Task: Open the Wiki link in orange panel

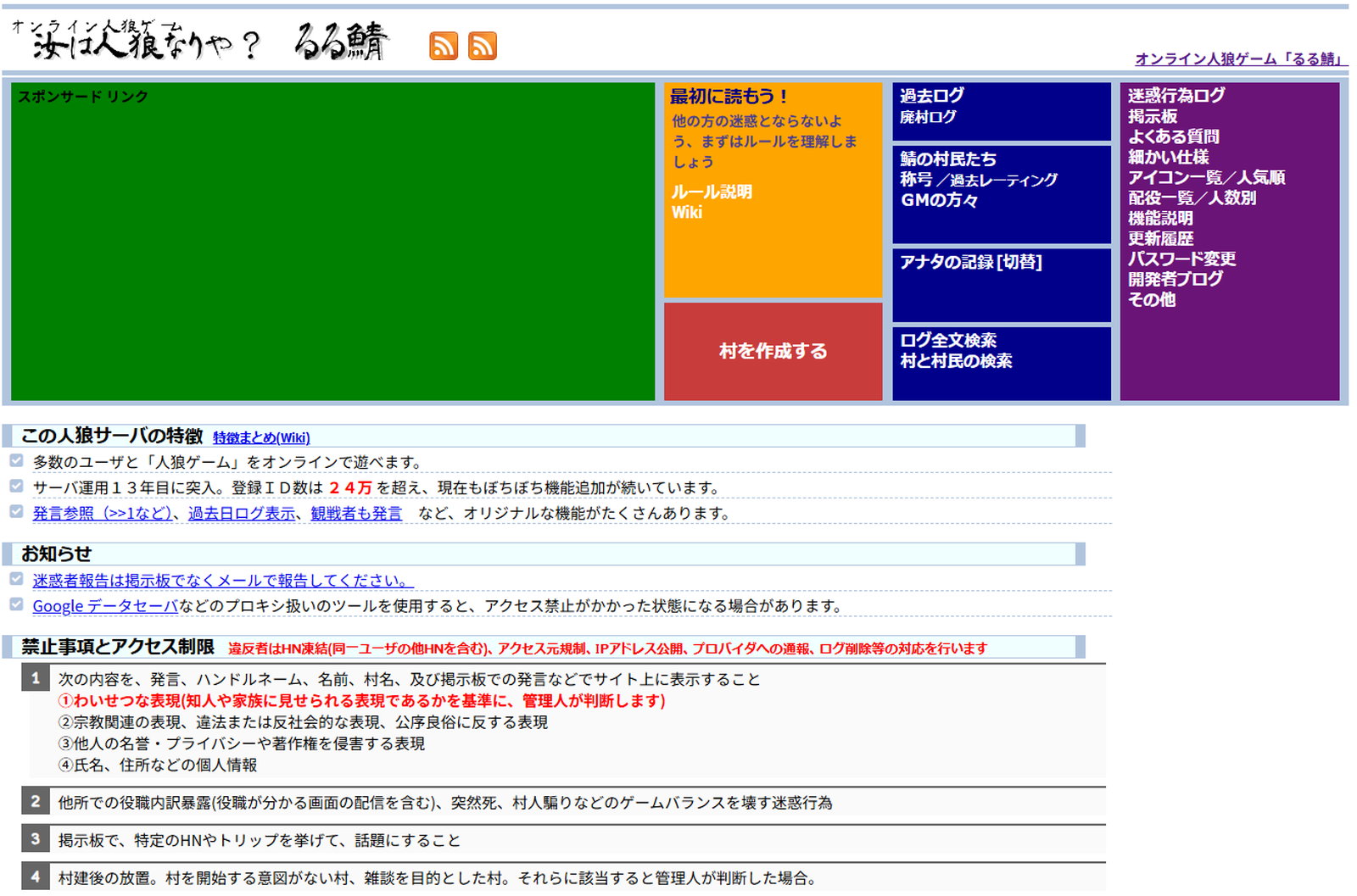Action: click(687, 212)
